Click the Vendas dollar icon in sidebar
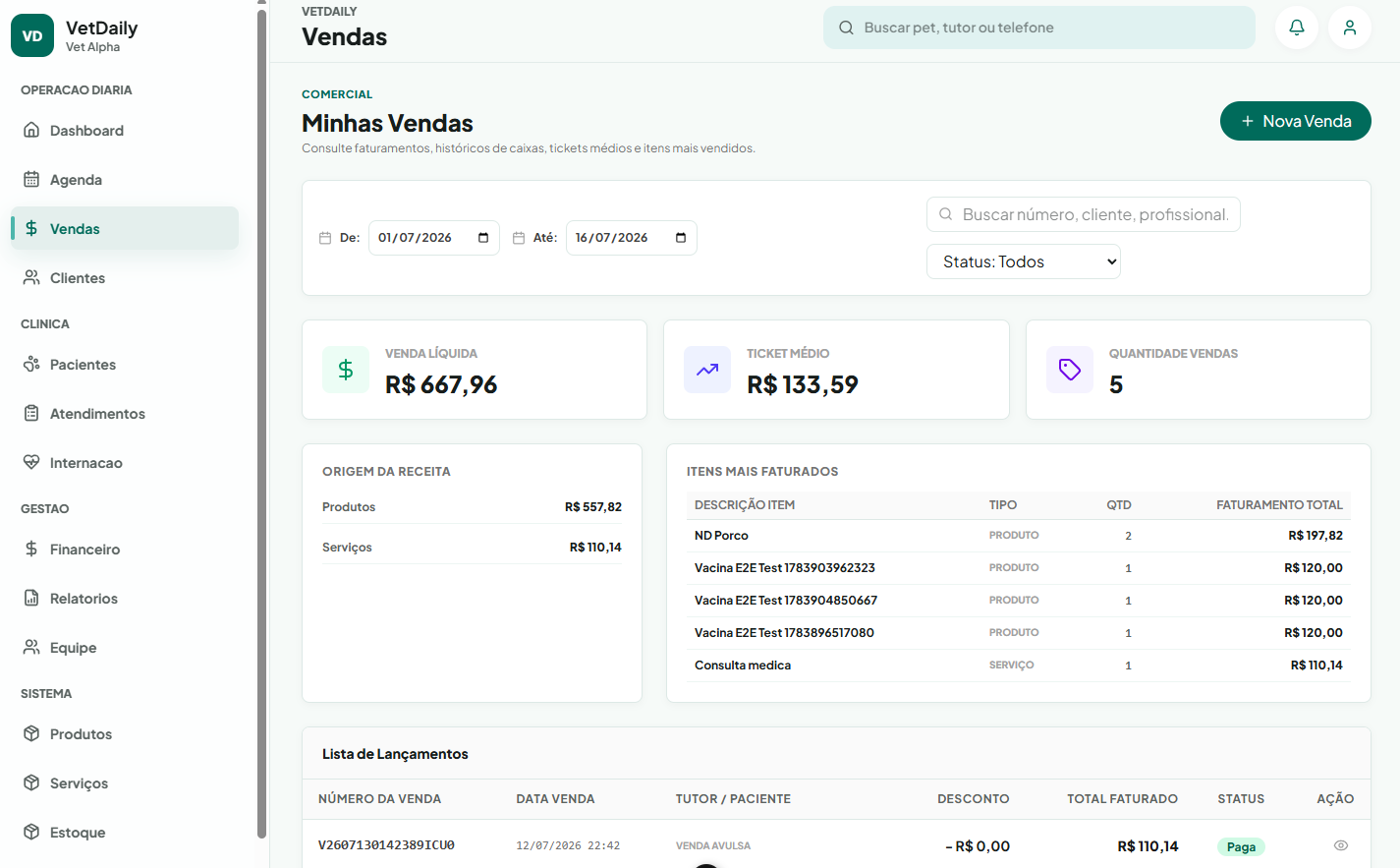Screen dimensions: 1400x868 [31, 228]
